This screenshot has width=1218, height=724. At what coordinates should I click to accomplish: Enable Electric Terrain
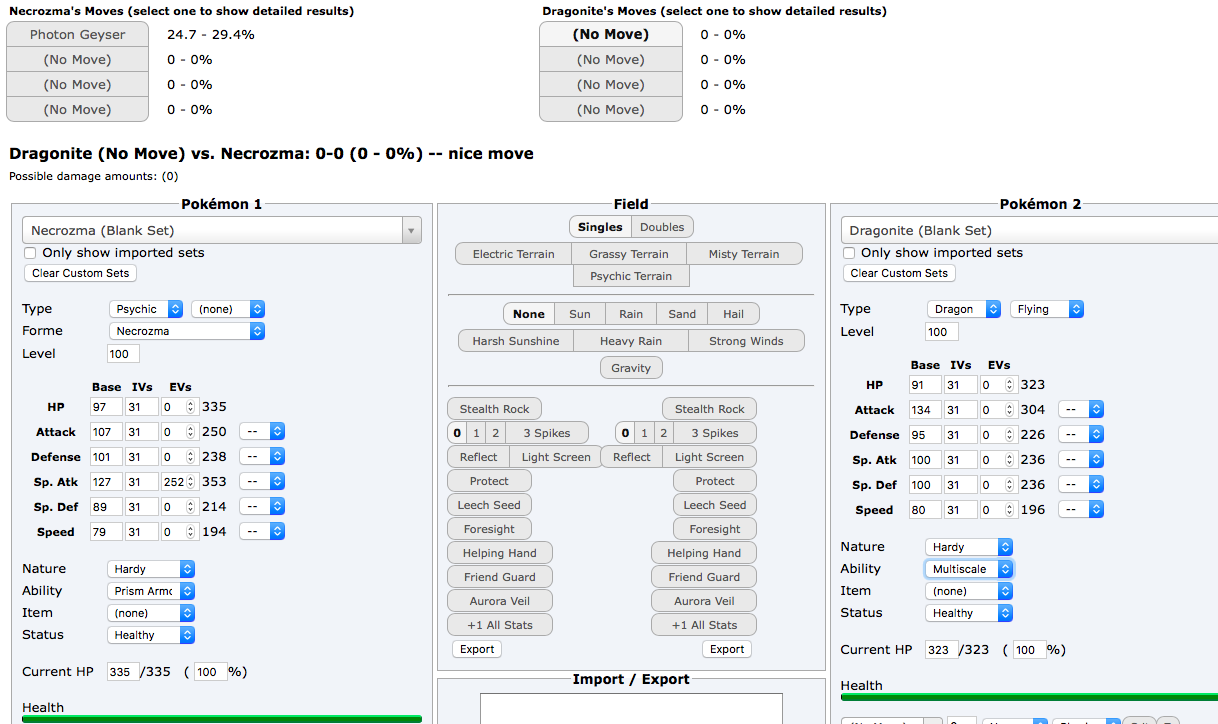click(x=513, y=254)
